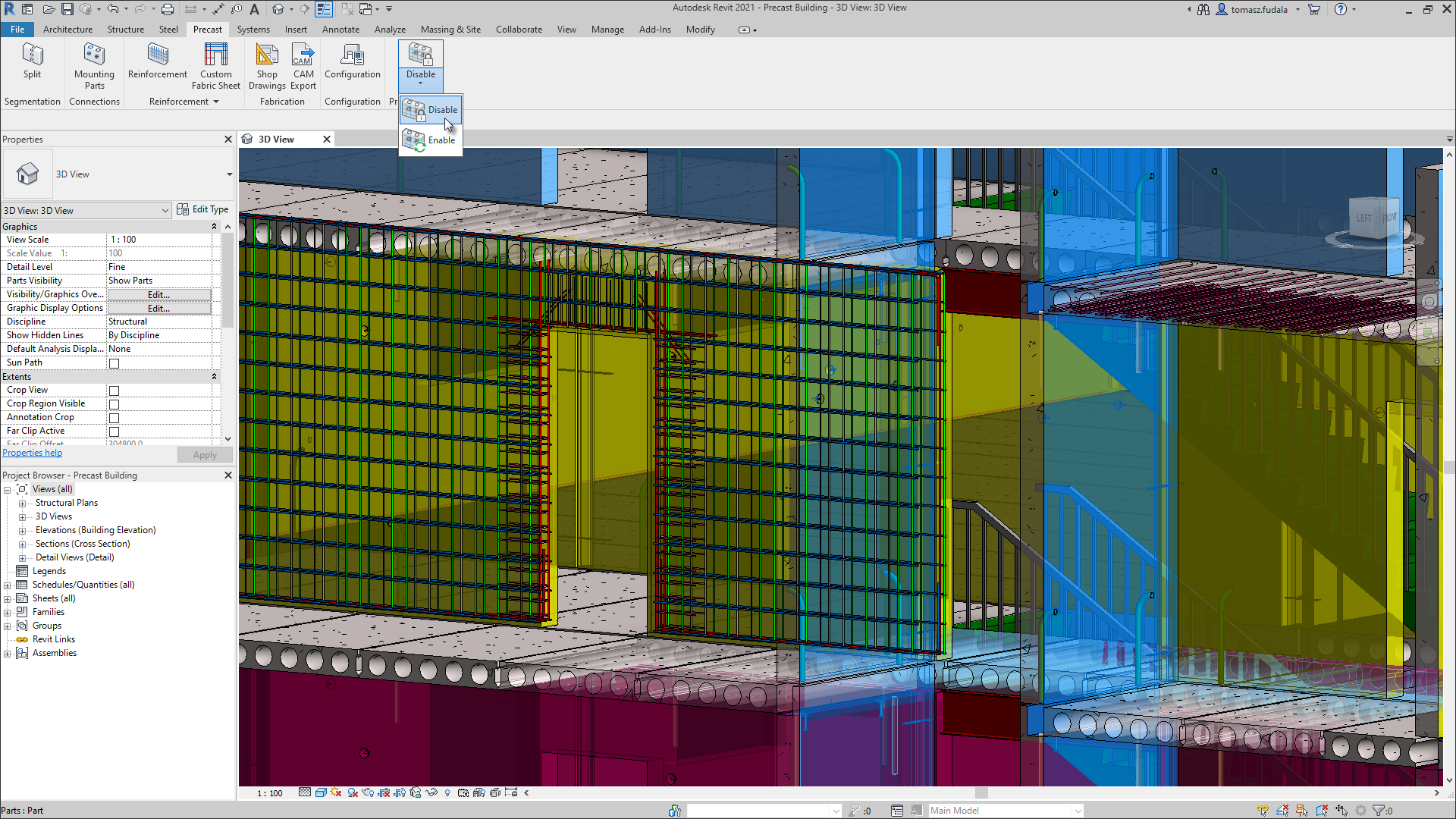Toggle Thin Lines in quick access toolbar
Screen dimensions: 1456x819
324,9
